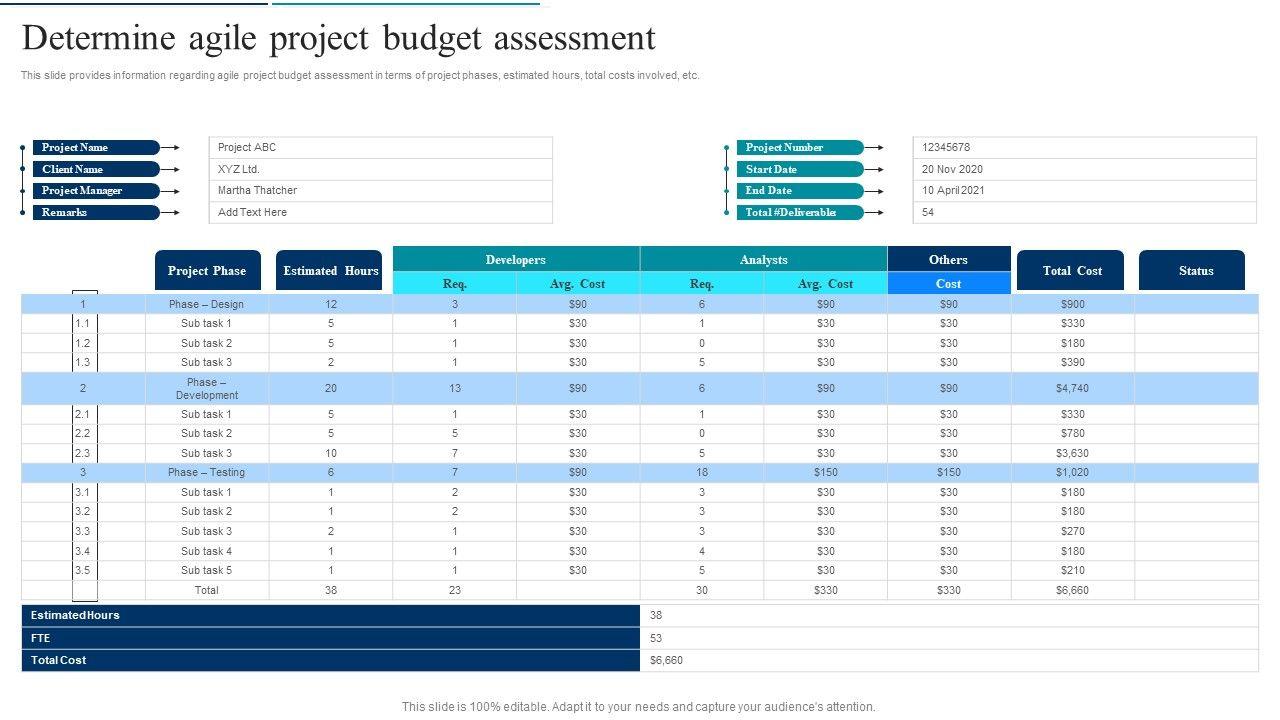Select the 'Project Manager' label
Viewport: 1280px width, 720px height.
tap(96, 190)
